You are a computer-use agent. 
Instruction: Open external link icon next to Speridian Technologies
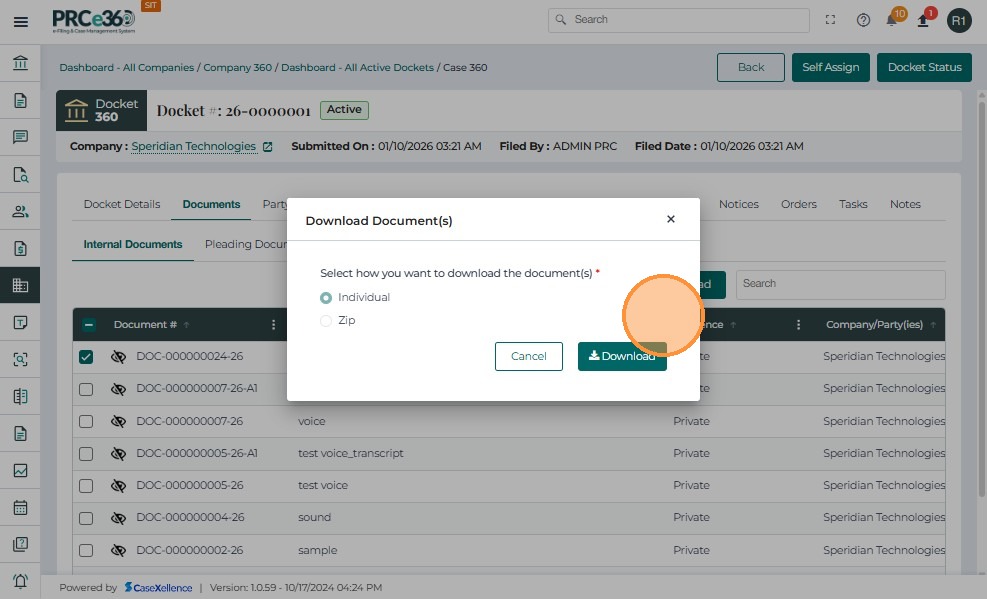pos(268,147)
